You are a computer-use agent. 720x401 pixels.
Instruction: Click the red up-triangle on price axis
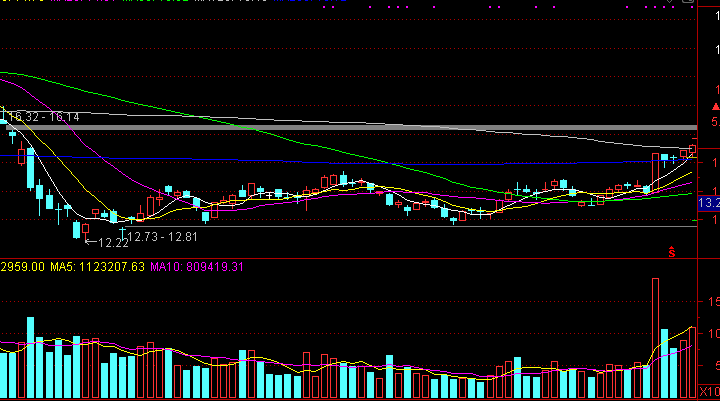pyautogui.click(x=715, y=107)
